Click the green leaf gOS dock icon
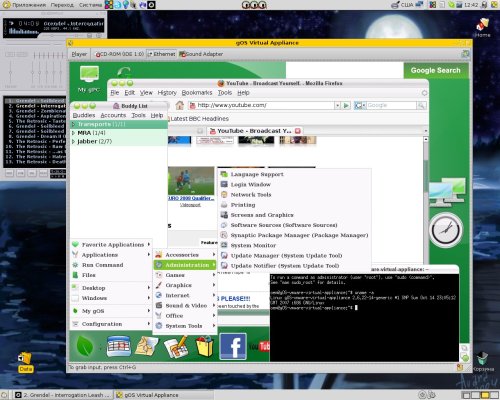Viewport: 500px width, 400px height. [85, 346]
